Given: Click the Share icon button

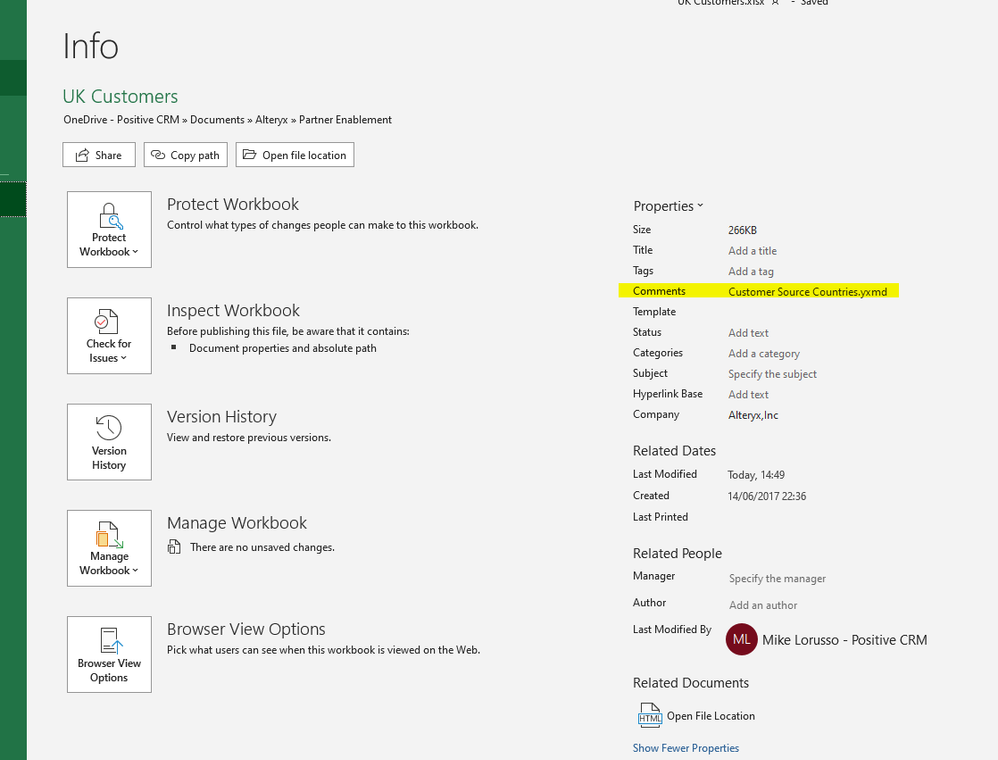Looking at the screenshot, I should (x=84, y=154).
